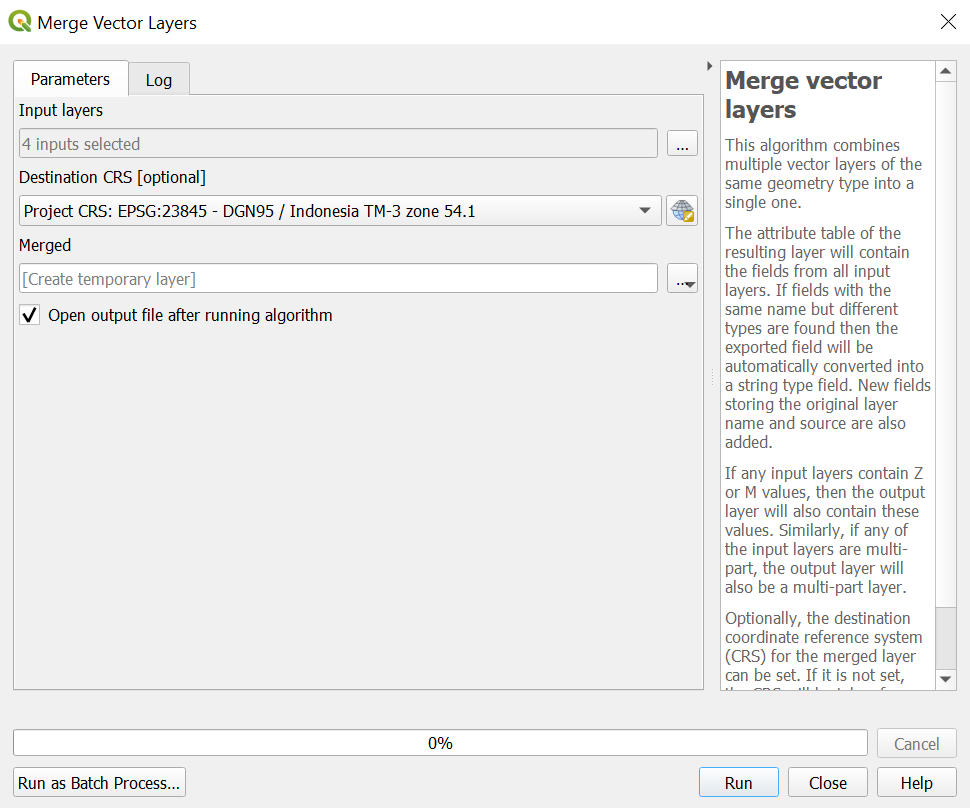The width and height of the screenshot is (970, 808).
Task: Switch to the Parameters tab
Action: (x=70, y=79)
